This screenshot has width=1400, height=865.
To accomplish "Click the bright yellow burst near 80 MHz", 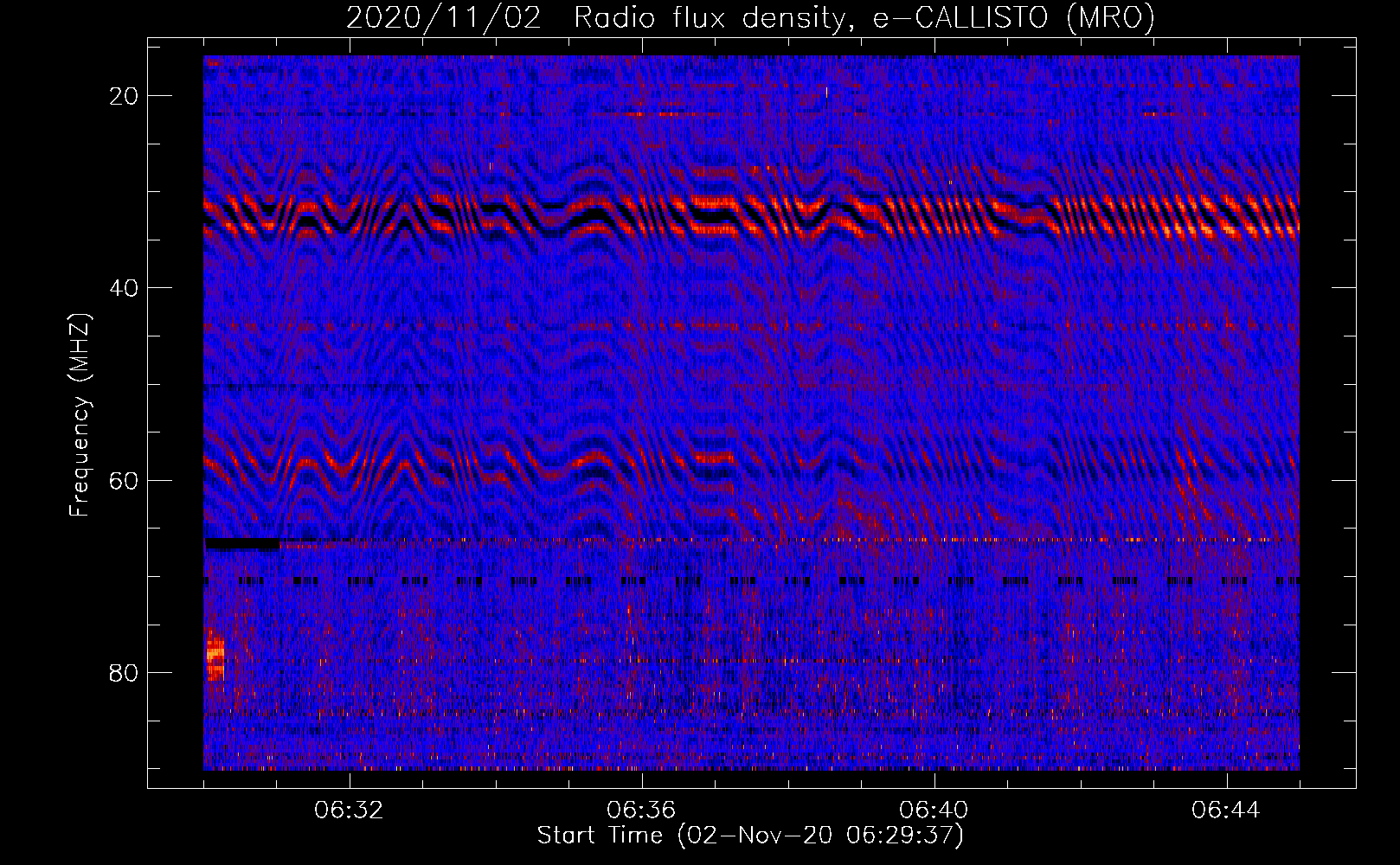I will (215, 656).
